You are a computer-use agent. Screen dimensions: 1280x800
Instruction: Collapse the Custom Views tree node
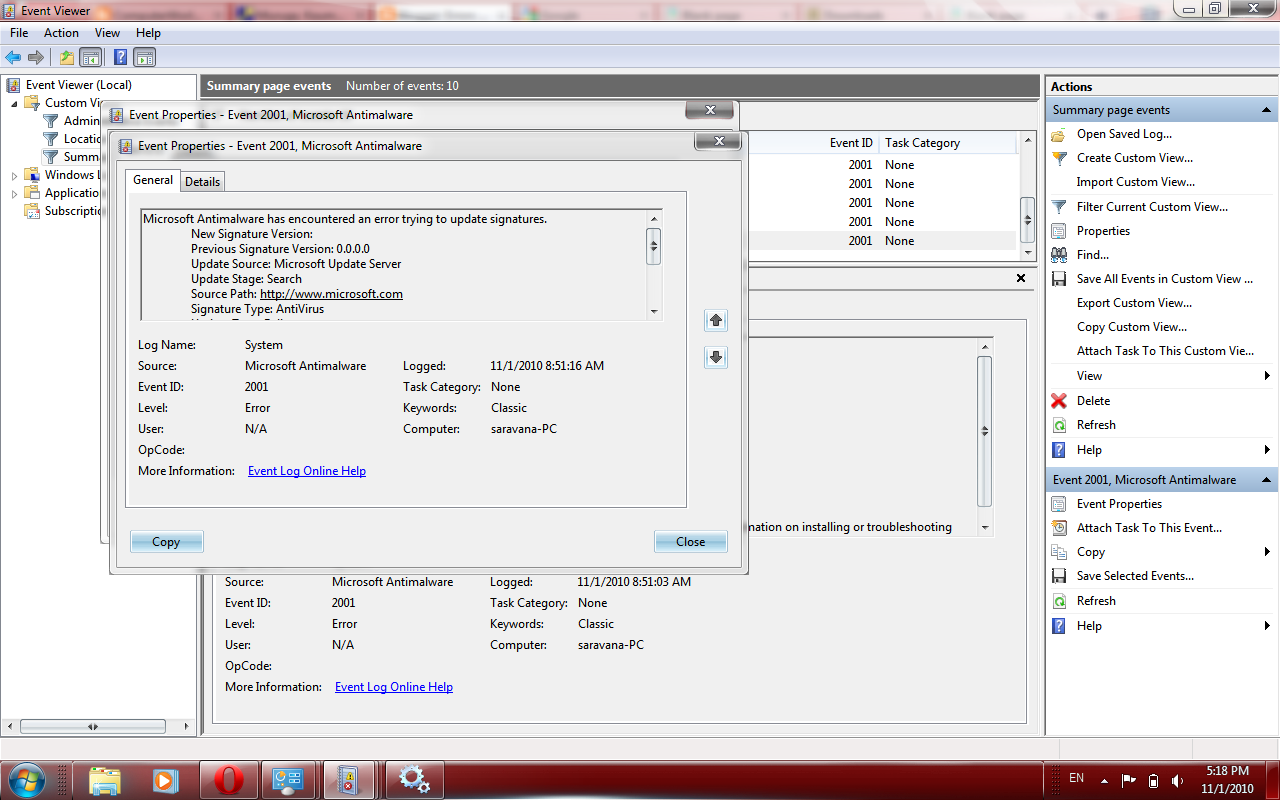pos(14,103)
